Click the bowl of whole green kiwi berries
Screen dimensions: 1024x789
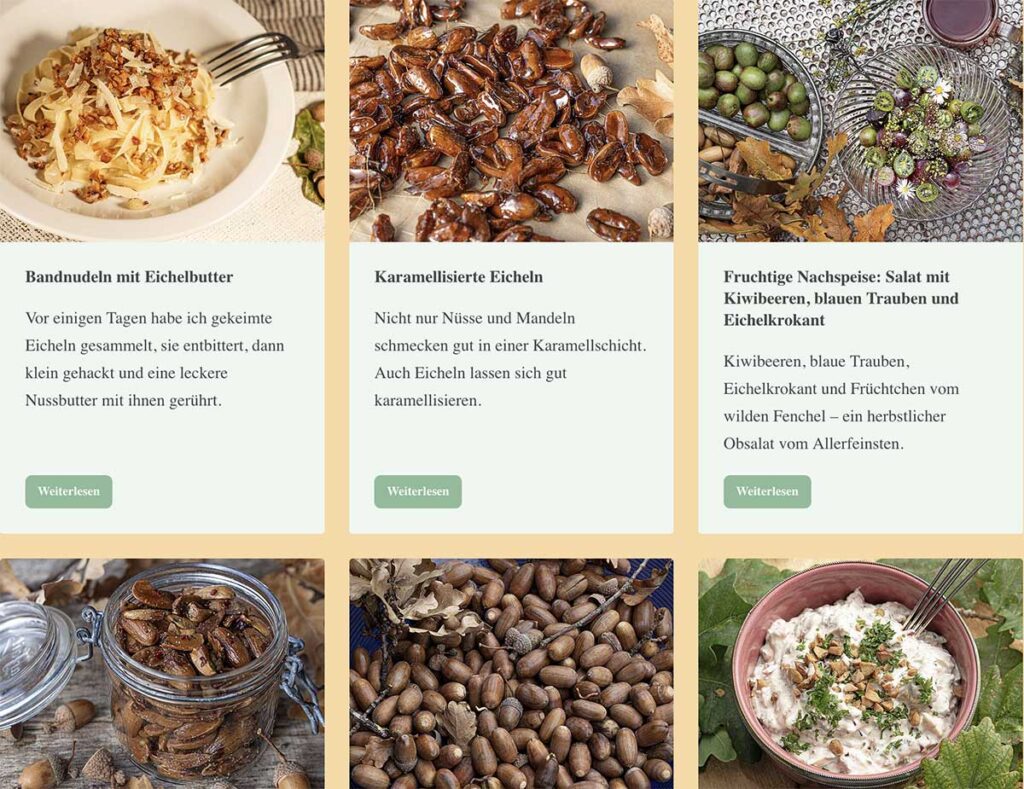[758, 91]
